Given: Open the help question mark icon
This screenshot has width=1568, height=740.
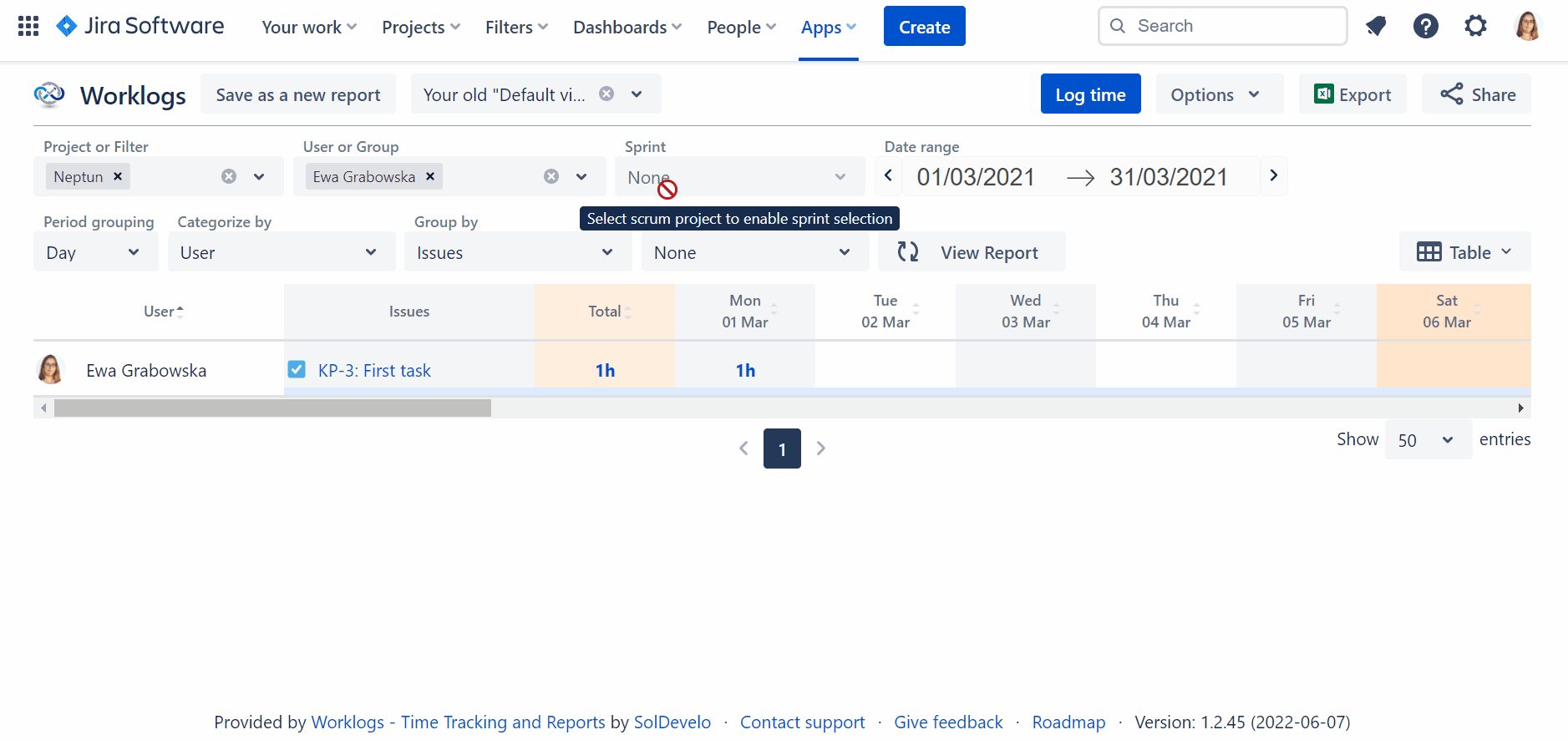Looking at the screenshot, I should pyautogui.click(x=1426, y=26).
